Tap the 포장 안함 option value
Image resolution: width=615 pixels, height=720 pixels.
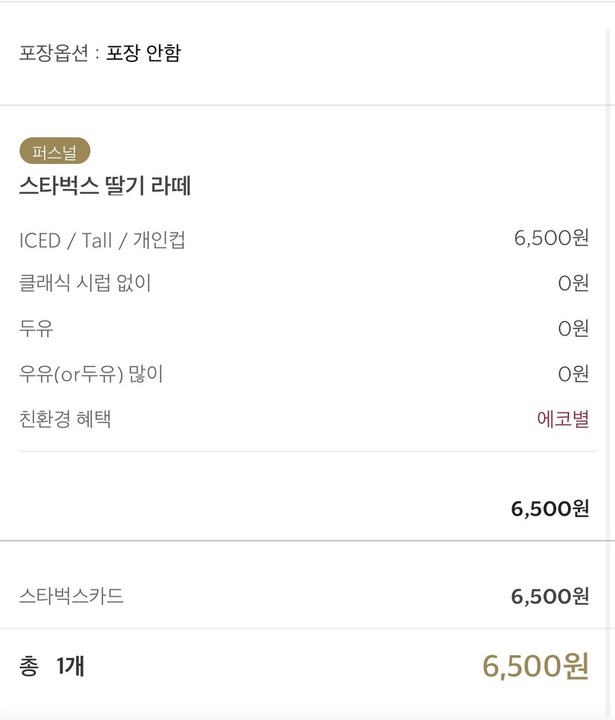(x=143, y=53)
